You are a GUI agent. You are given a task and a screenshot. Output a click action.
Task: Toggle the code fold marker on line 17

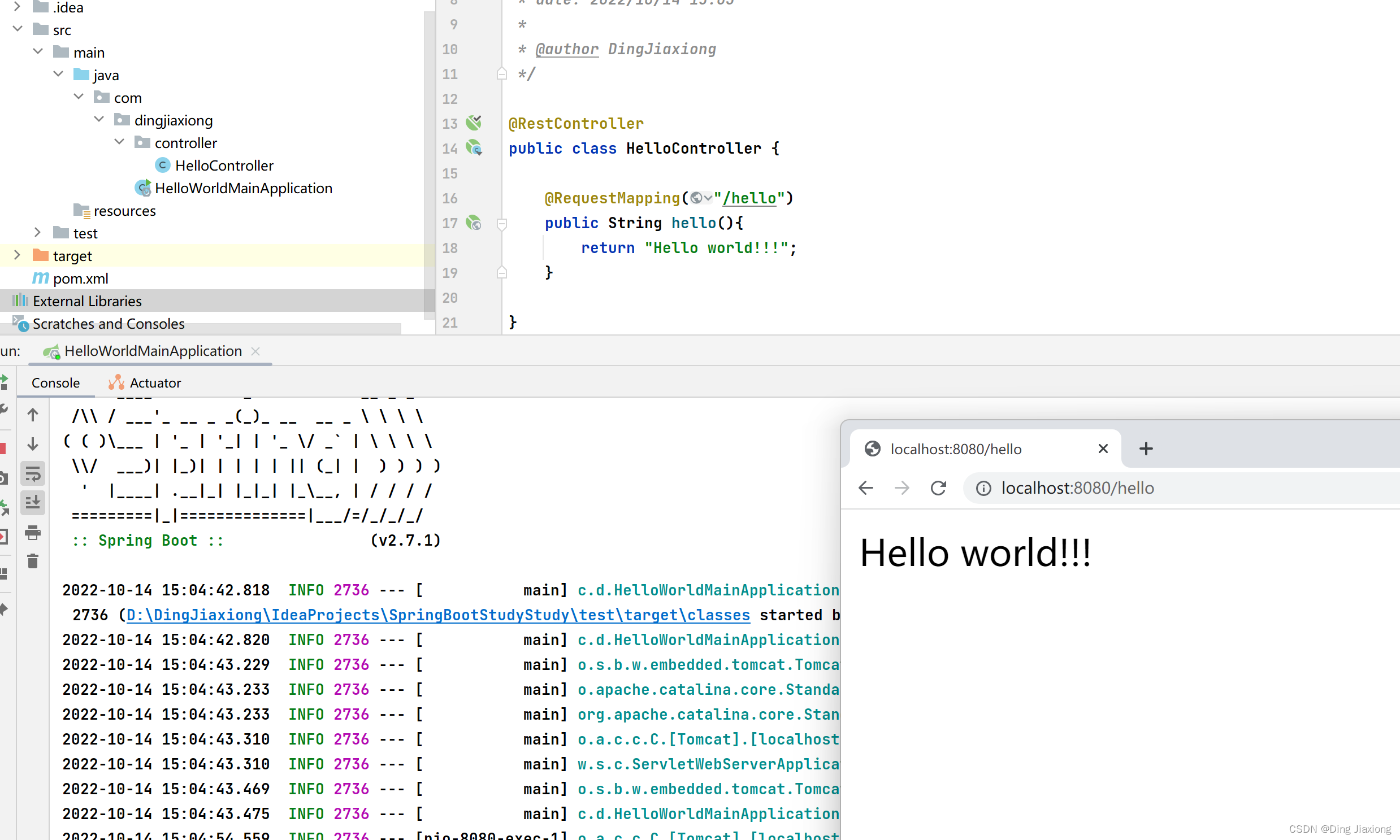(x=502, y=224)
